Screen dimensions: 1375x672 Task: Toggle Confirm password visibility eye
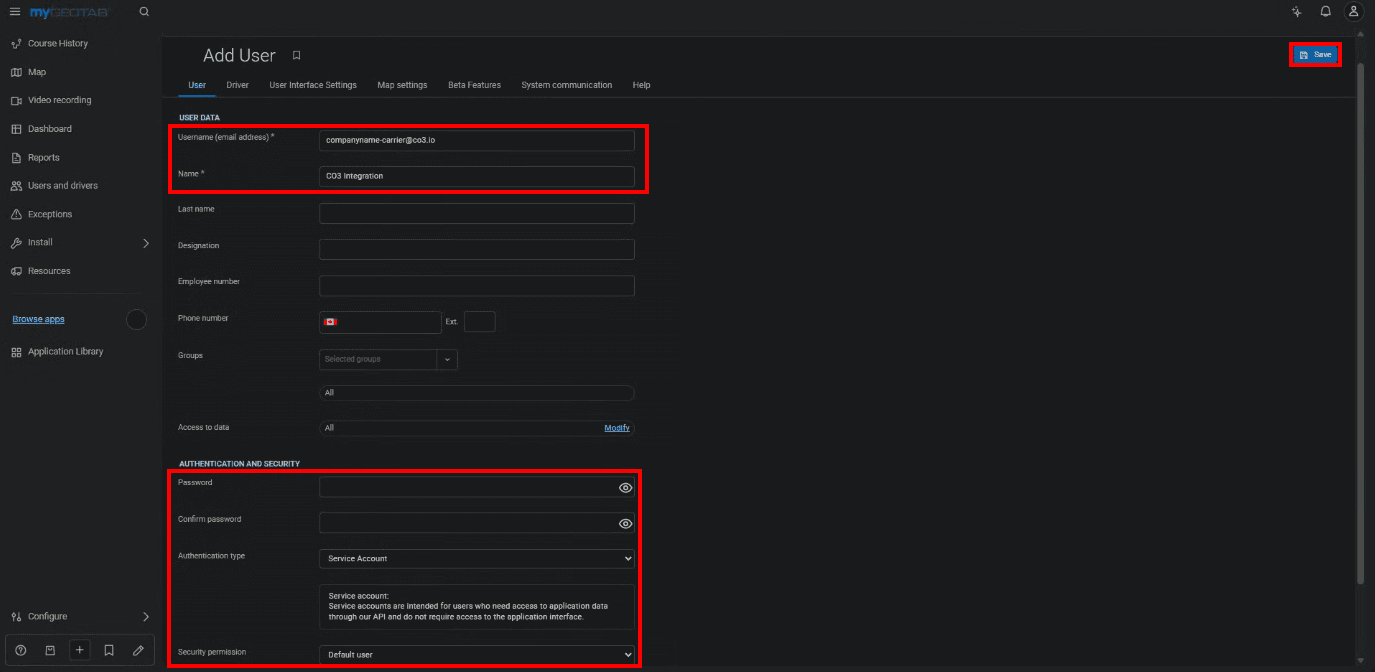tap(625, 524)
